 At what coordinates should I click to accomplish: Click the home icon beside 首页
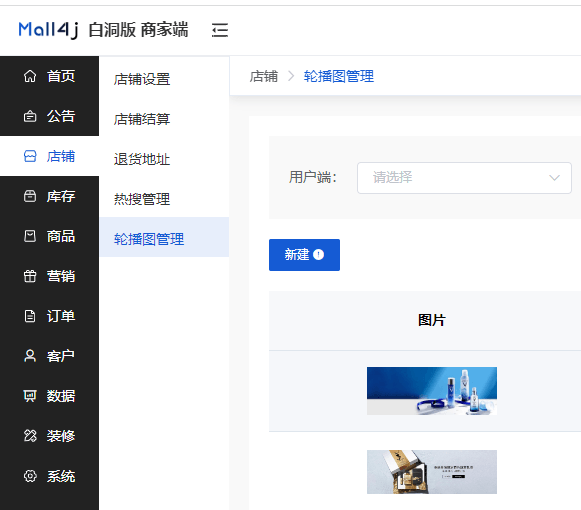pos(30,76)
